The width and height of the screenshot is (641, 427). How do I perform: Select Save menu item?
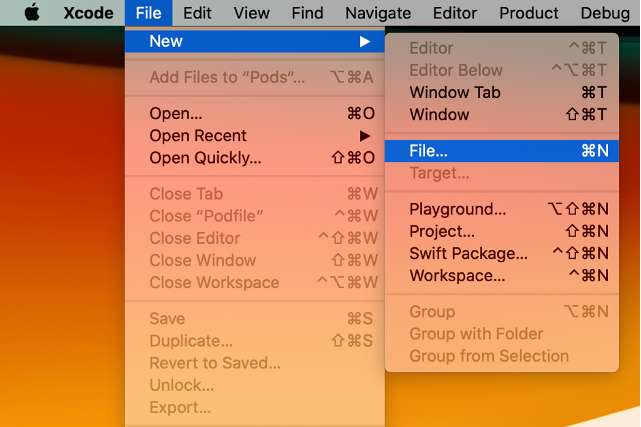coord(255,318)
